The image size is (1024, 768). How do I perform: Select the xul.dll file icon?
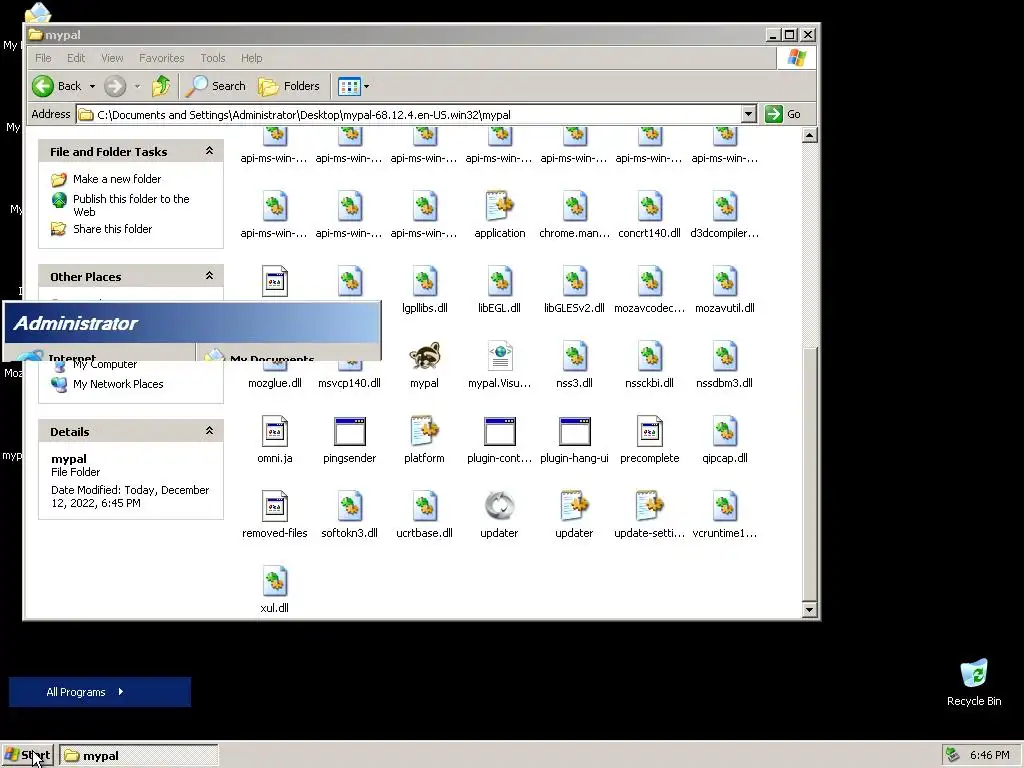(274, 581)
